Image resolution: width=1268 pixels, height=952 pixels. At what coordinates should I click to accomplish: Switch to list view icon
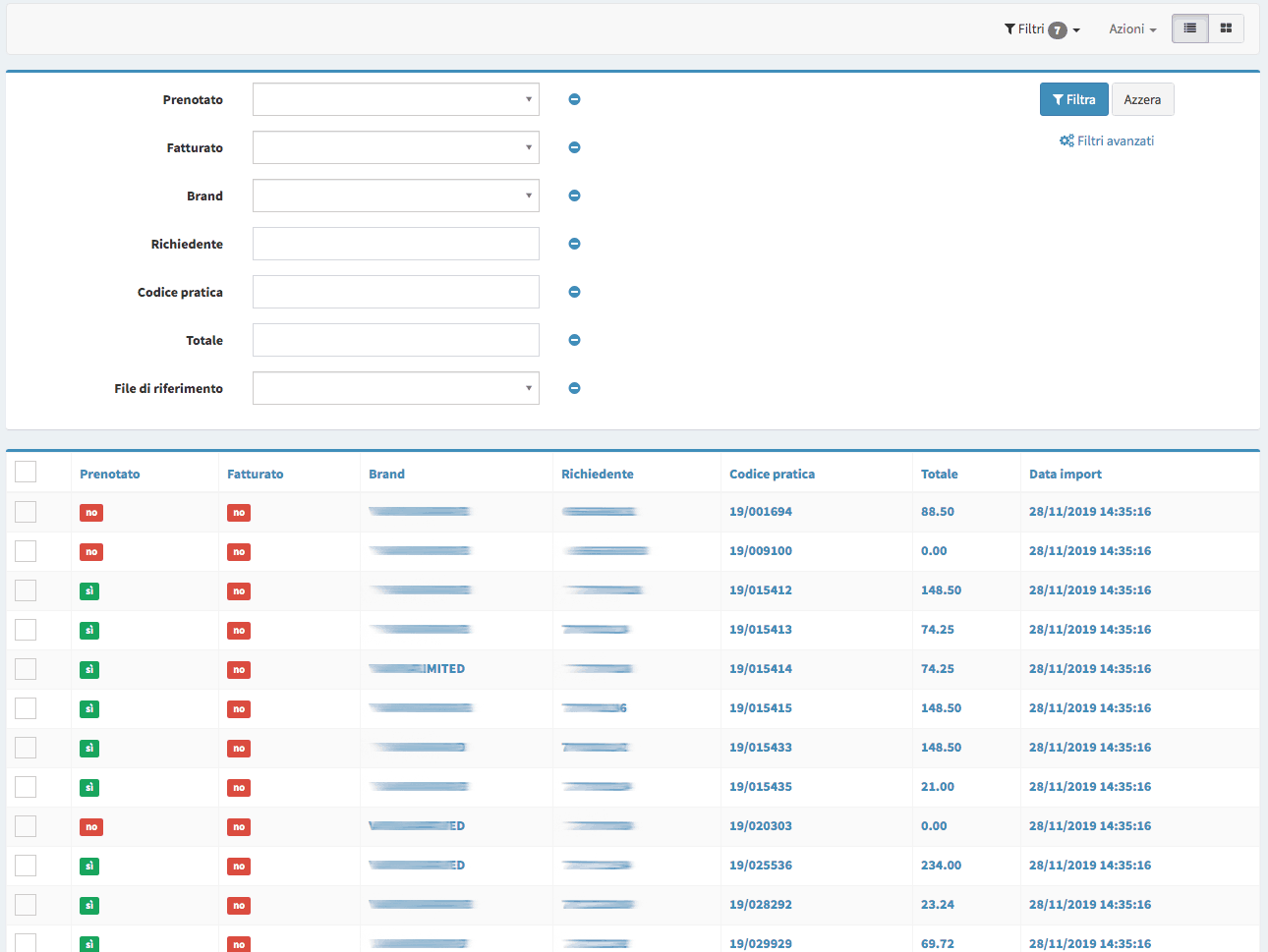point(1189,28)
